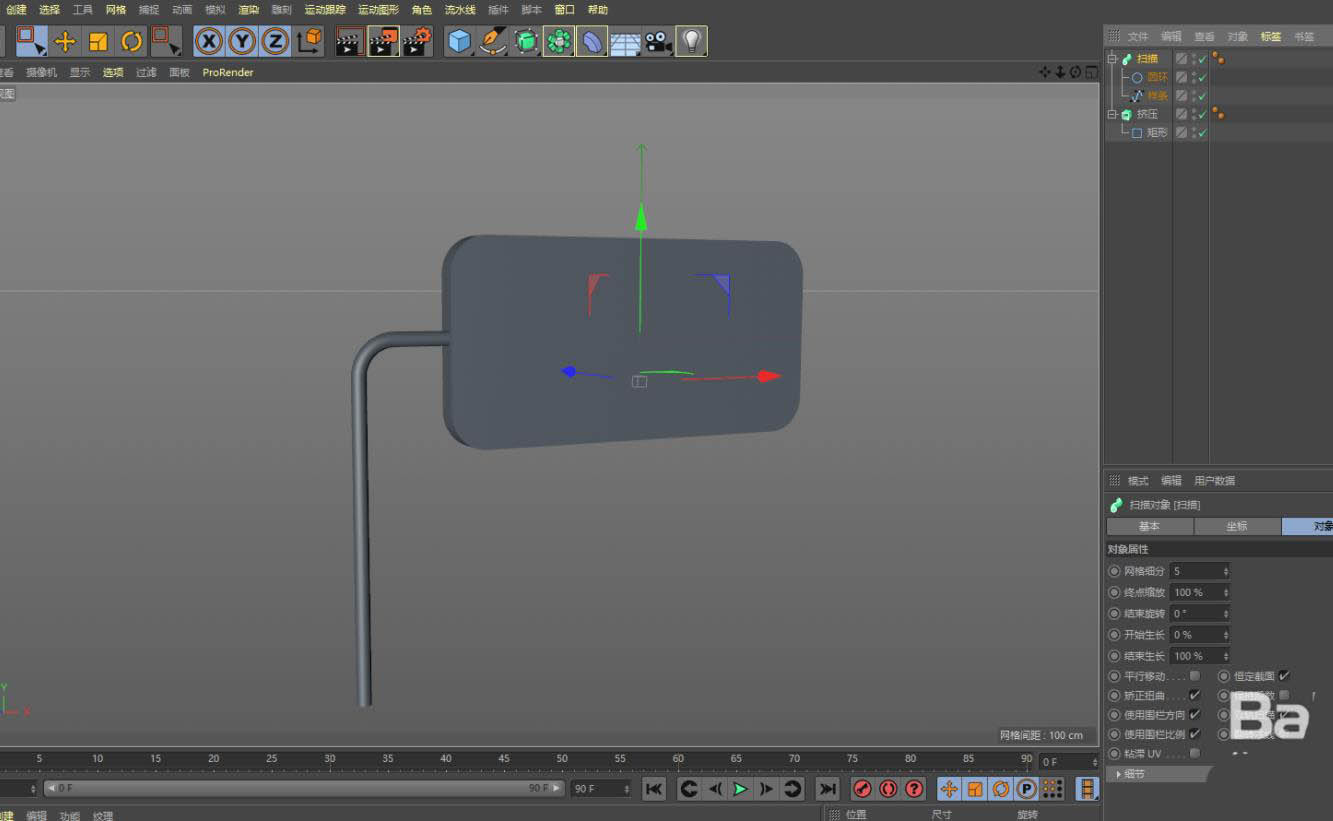This screenshot has width=1333, height=821.
Task: Select the Rotate tool in the toolbar
Action: [131, 41]
